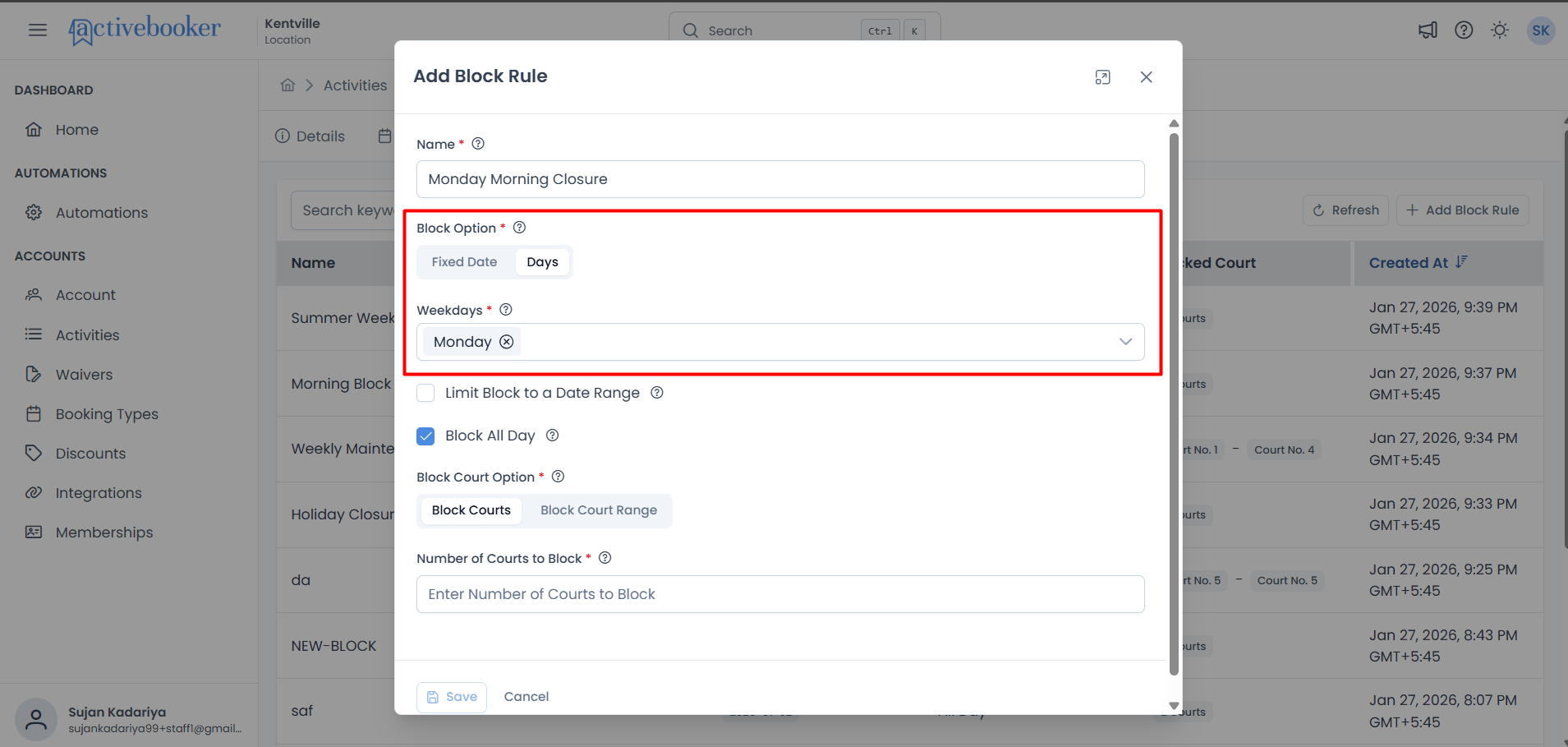Open SK user avatar menu
Viewport: 1568px width, 747px height.
pyautogui.click(x=1541, y=30)
